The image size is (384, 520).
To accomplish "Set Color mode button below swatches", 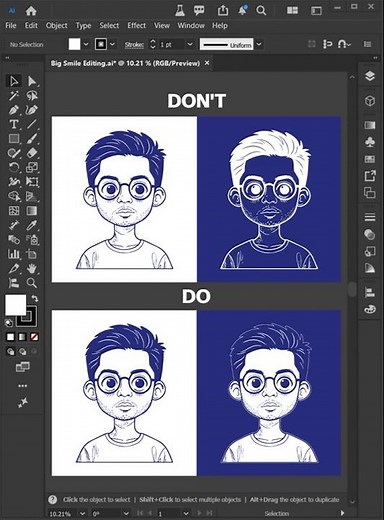I will [x=11, y=337].
